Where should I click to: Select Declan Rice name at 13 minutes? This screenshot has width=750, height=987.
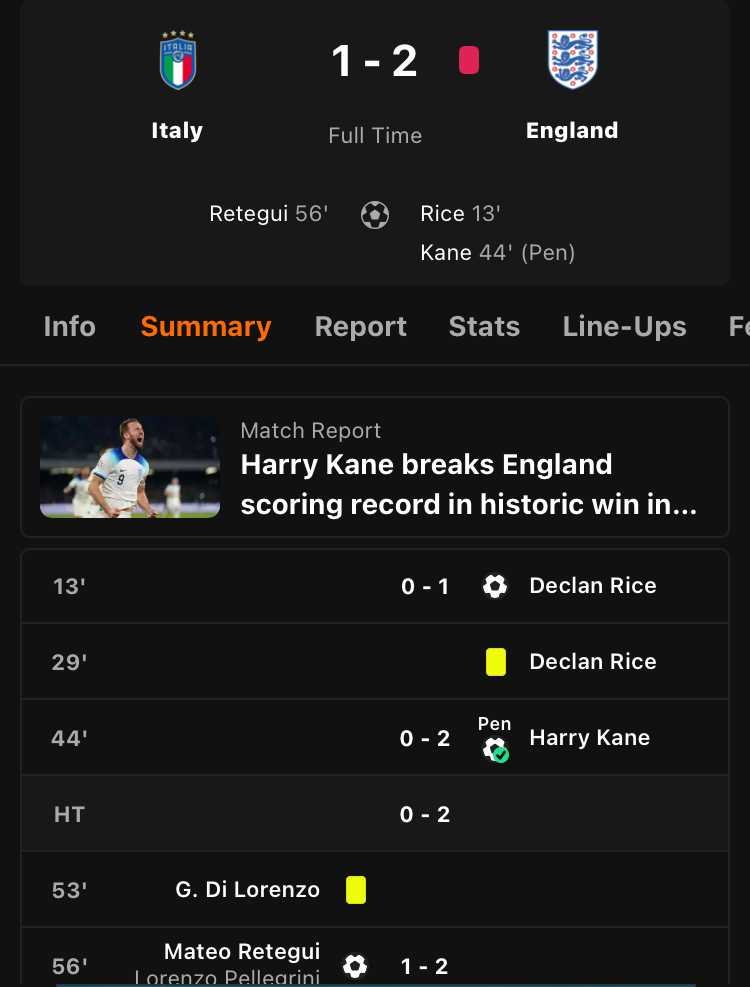tap(593, 585)
